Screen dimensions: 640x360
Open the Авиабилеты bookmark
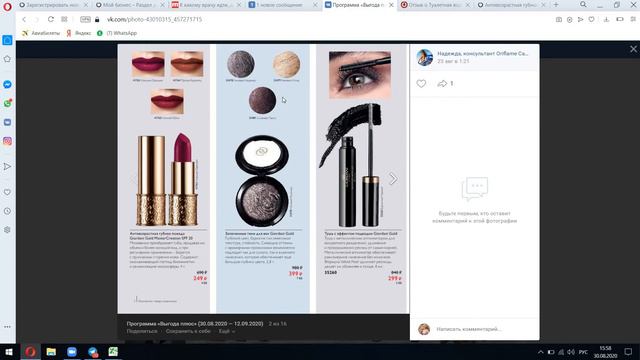pos(41,33)
